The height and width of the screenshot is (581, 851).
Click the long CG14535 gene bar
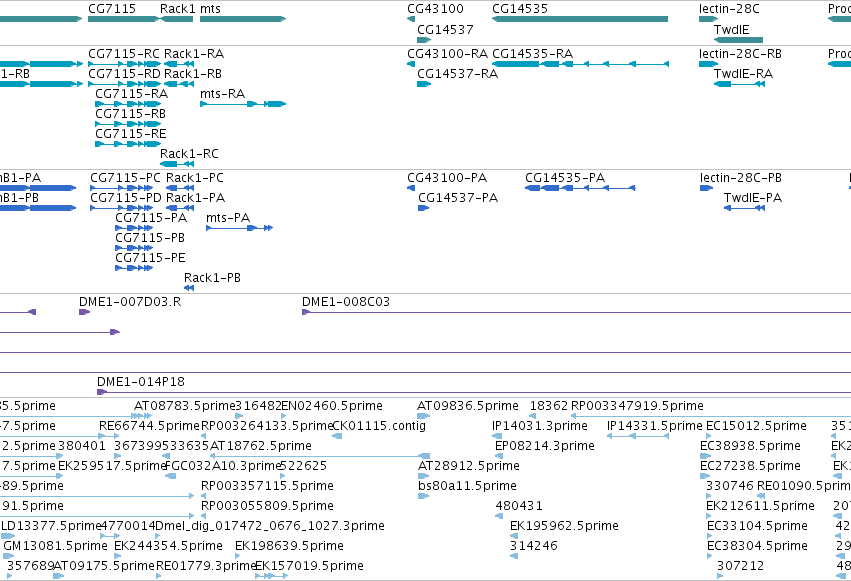point(580,19)
